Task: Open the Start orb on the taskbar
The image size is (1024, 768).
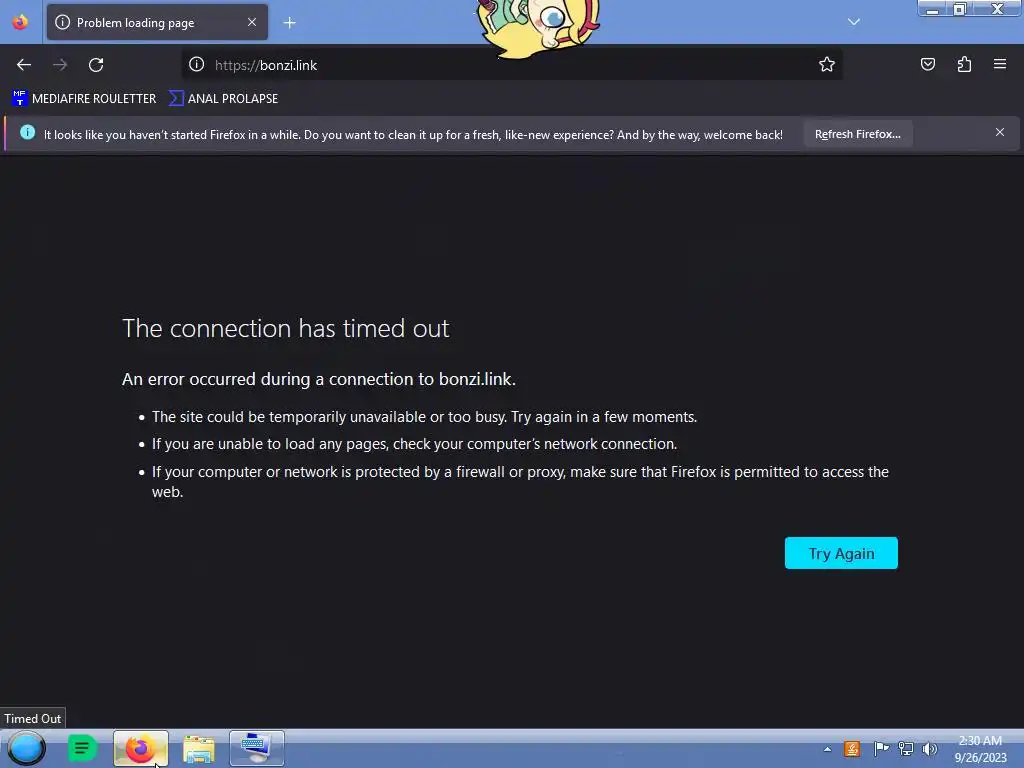Action: click(26, 748)
